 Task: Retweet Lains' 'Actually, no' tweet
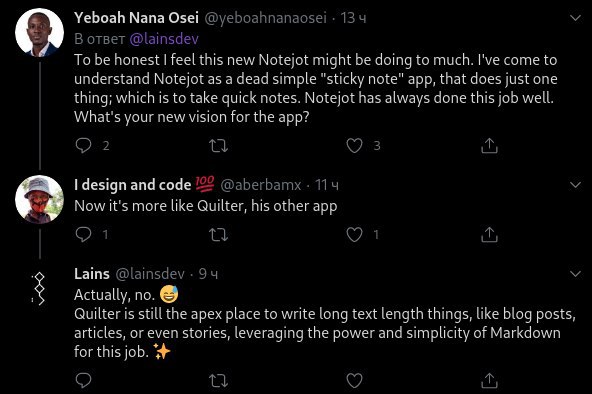coord(219,380)
